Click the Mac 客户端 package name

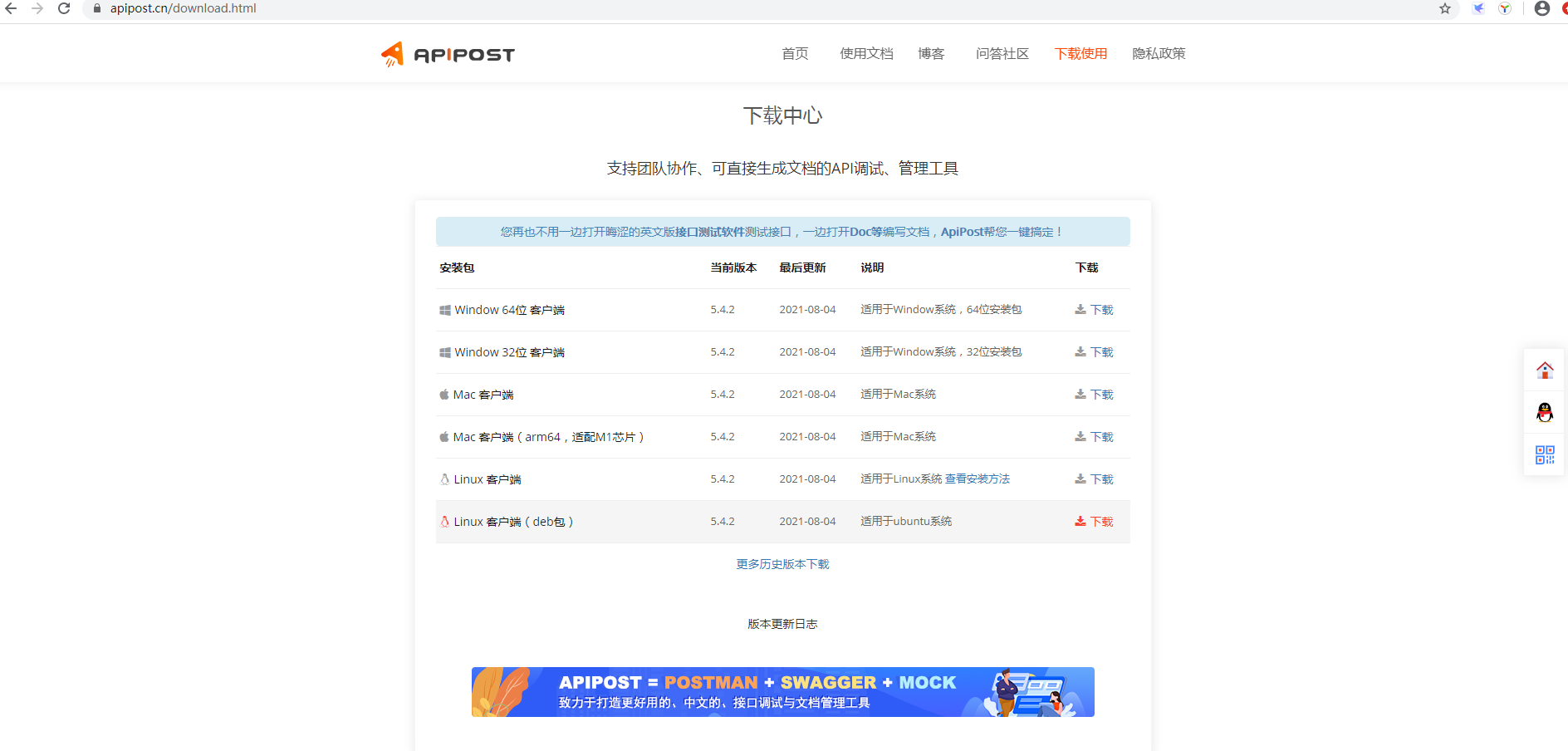tap(483, 395)
